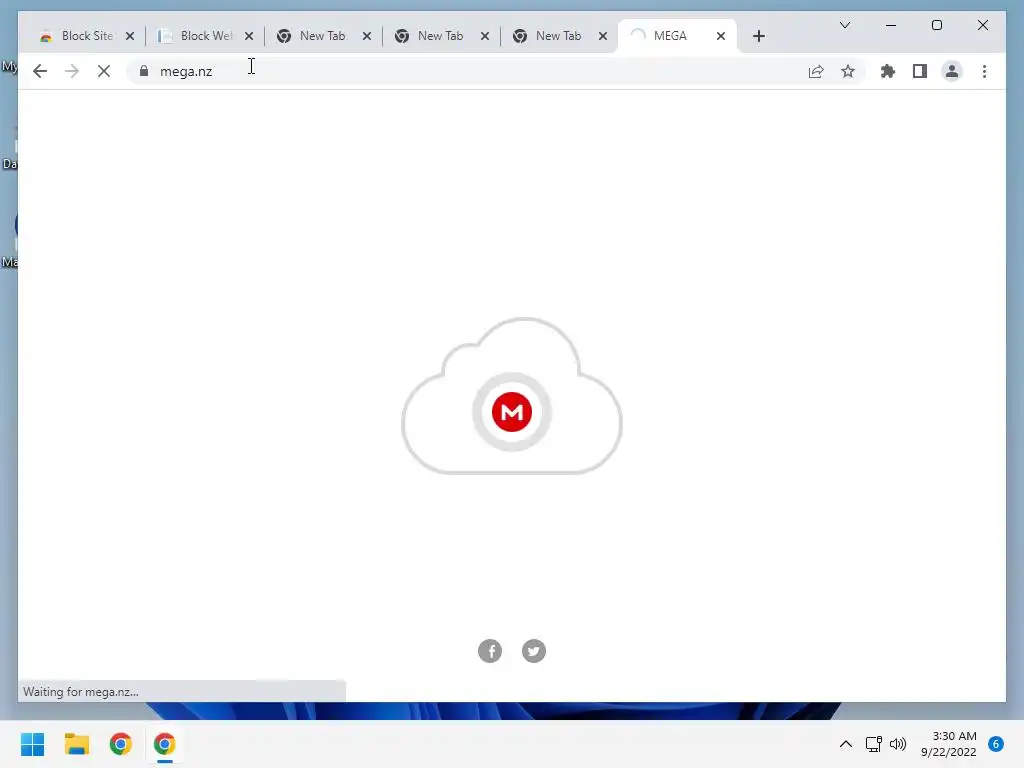Share this page using share icon
Viewport: 1024px width, 768px height.
[x=816, y=71]
